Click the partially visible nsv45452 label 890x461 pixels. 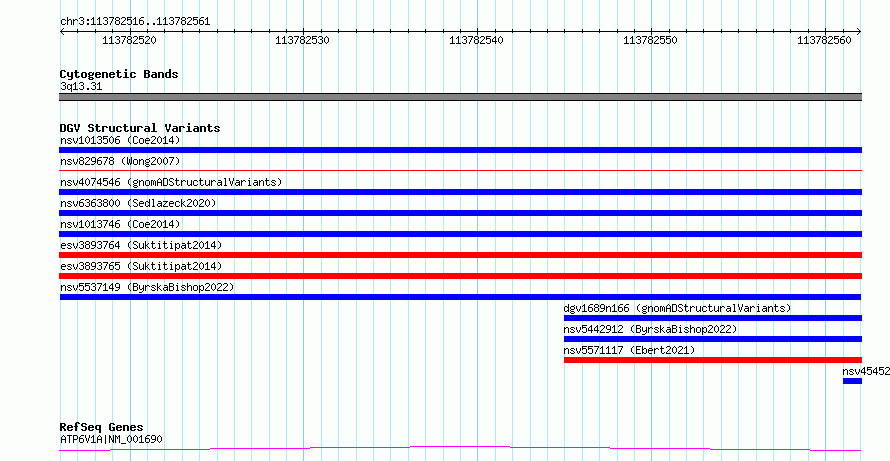point(866,371)
